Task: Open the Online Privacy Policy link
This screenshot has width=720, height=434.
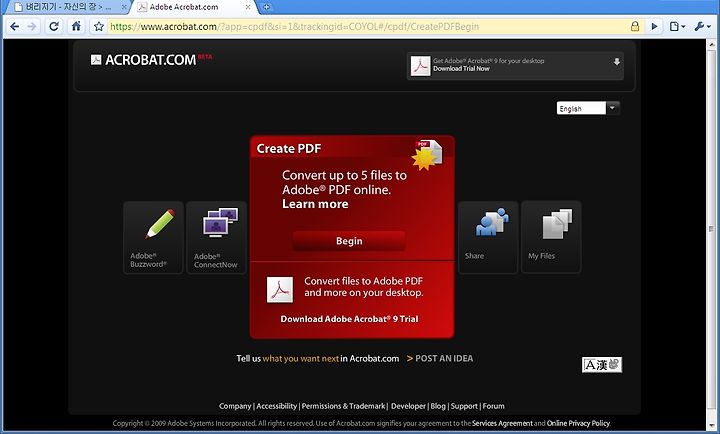Action: (578, 423)
